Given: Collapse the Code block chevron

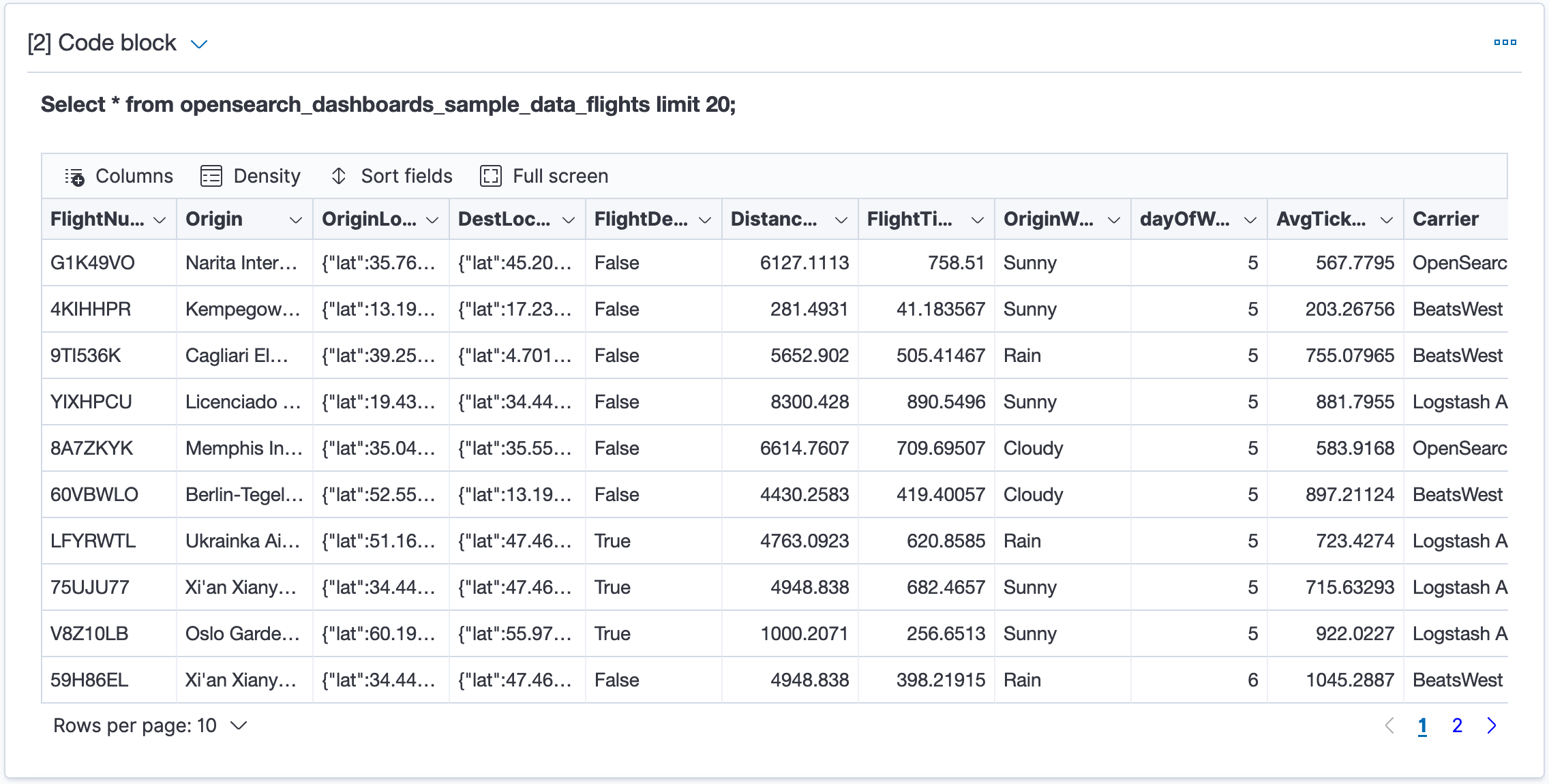Looking at the screenshot, I should point(199,44).
